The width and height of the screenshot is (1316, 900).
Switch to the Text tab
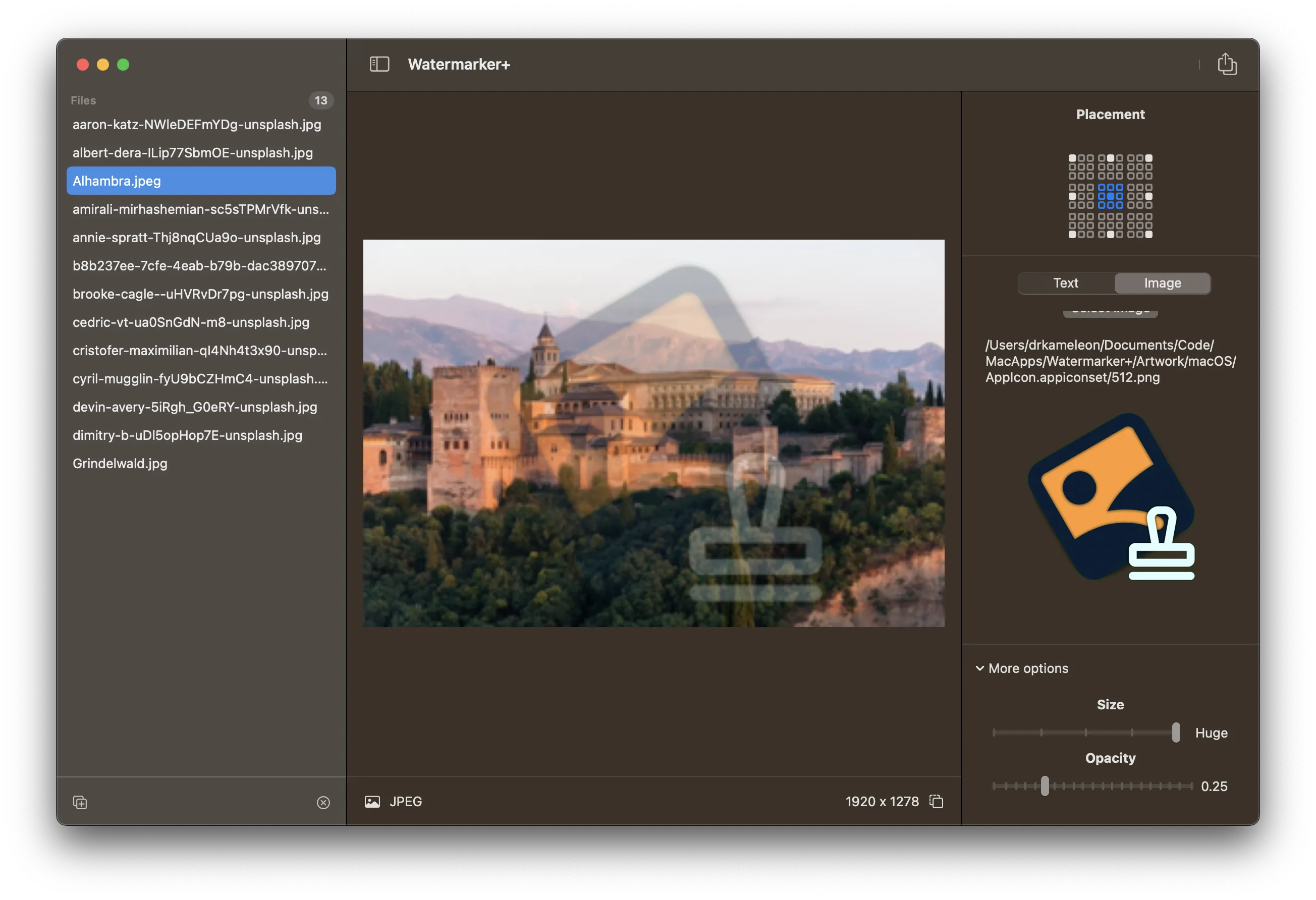[x=1065, y=283]
